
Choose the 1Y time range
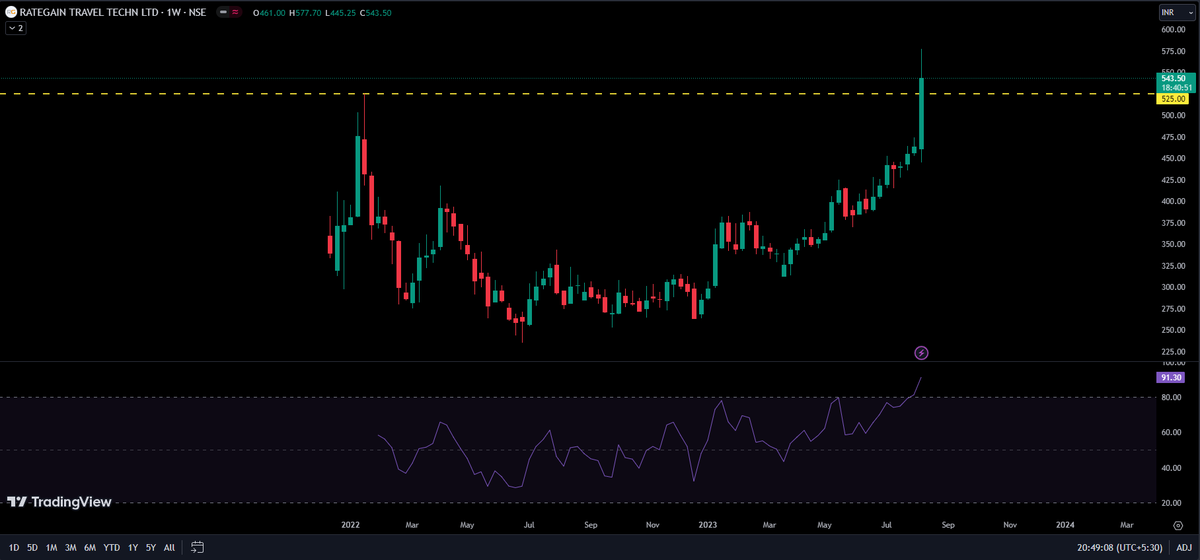click(x=133, y=547)
